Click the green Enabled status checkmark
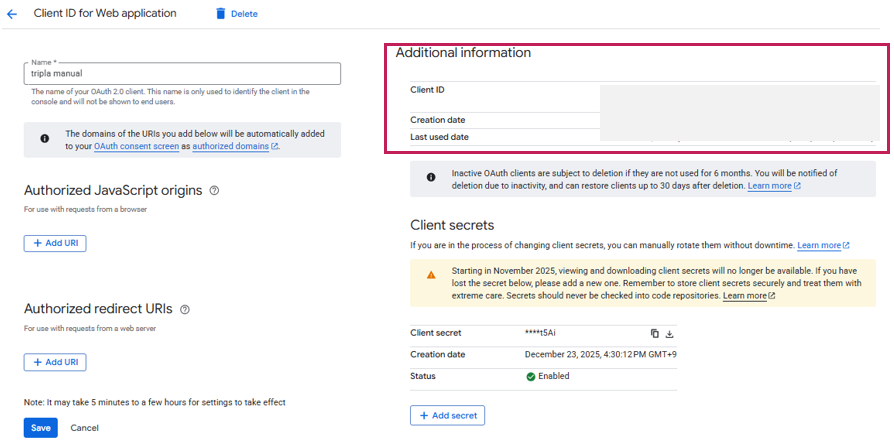Image resolution: width=894 pixels, height=441 pixels. pos(531,377)
